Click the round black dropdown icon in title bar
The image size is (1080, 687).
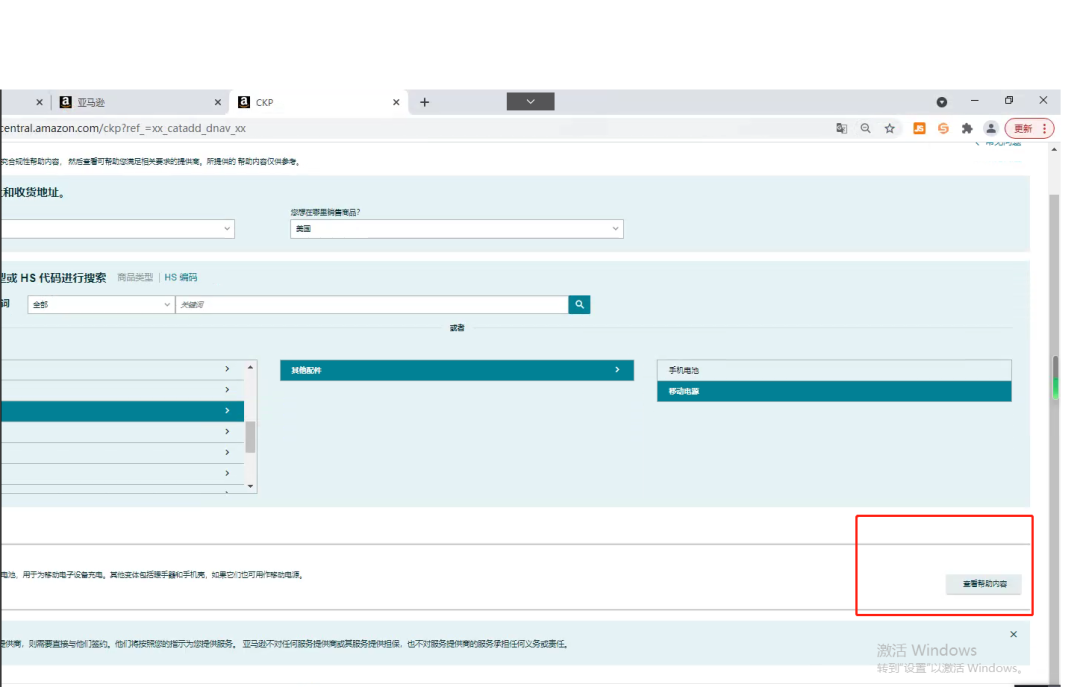[x=942, y=102]
